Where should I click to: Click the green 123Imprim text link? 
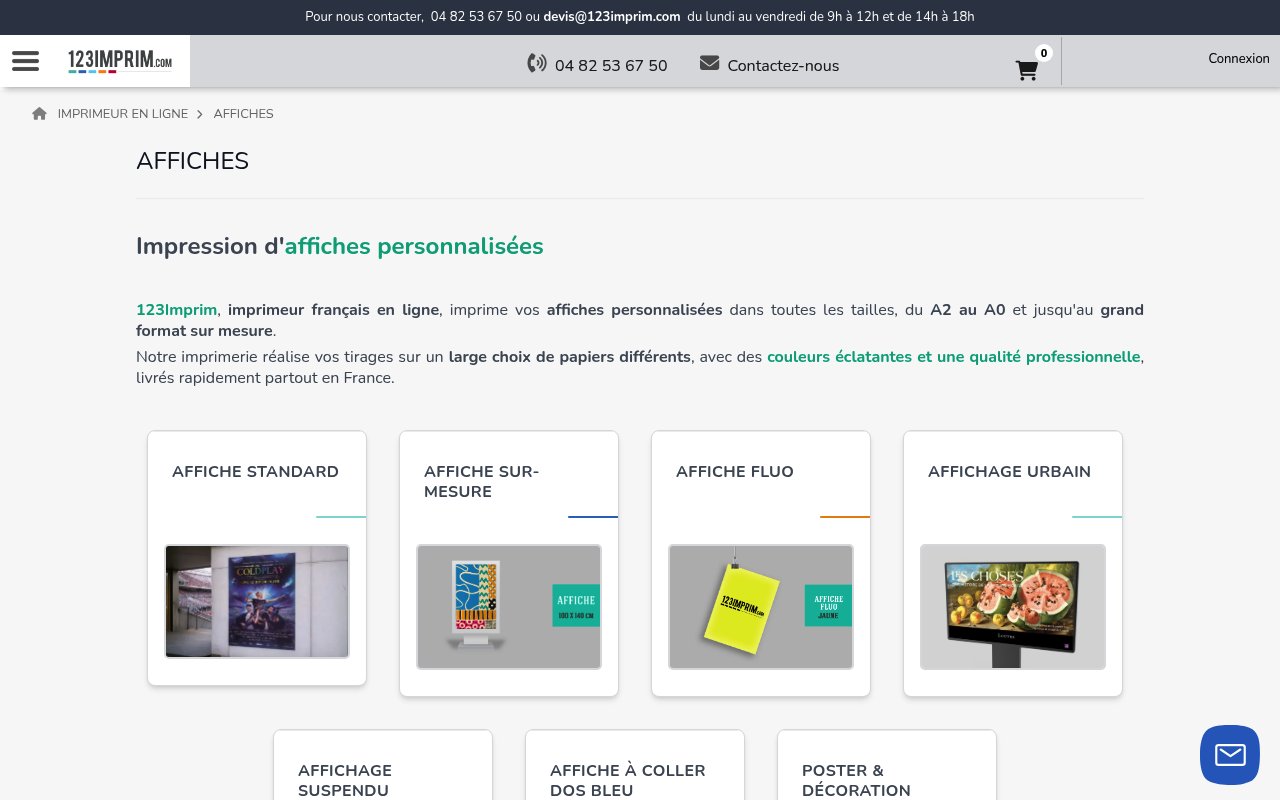tap(176, 310)
